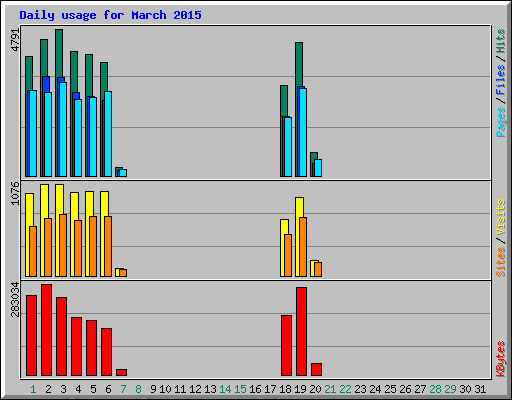
Task: Select green day label '7' on the x-axis
Action: [x=123, y=389]
